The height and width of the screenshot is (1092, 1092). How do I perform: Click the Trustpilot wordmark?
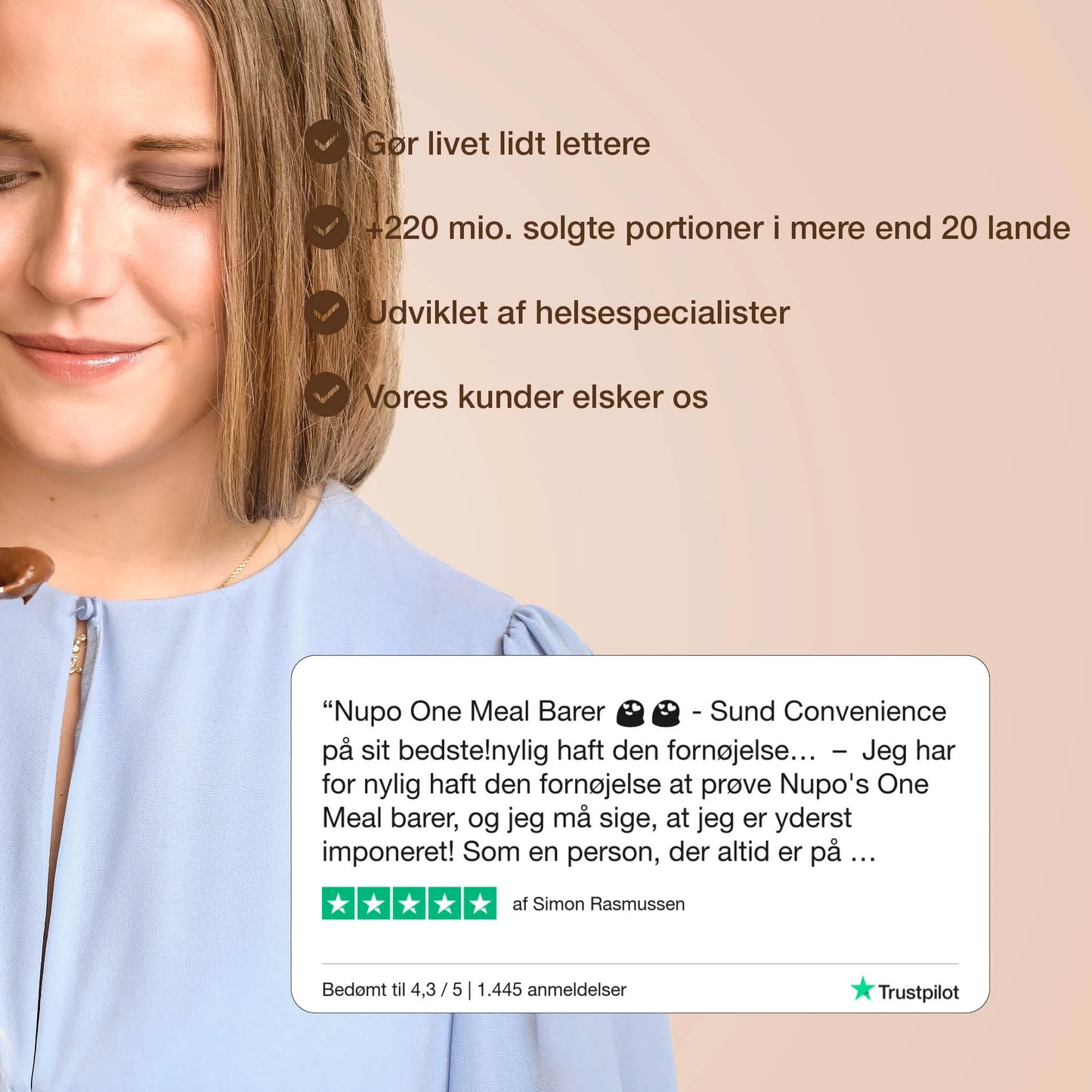tap(918, 992)
